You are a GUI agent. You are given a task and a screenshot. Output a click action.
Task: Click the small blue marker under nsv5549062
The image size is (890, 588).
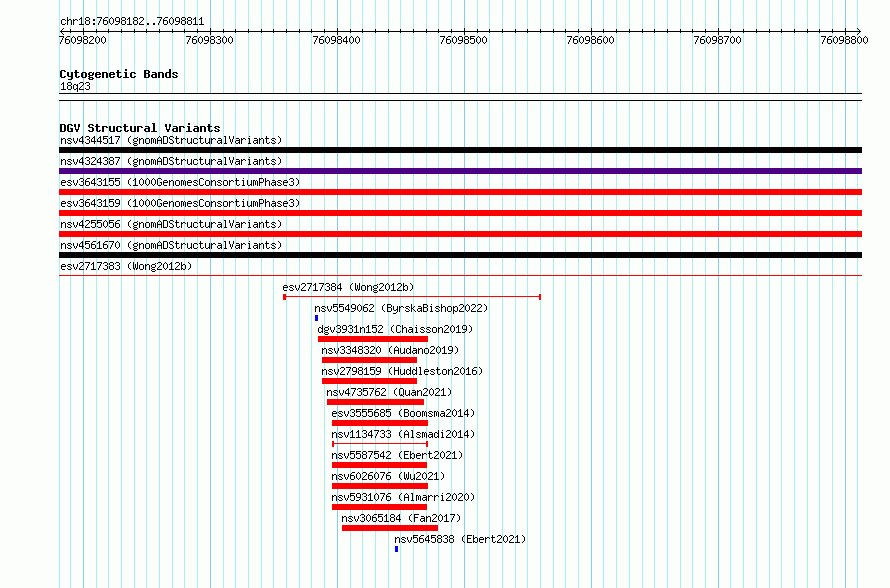tap(316, 318)
